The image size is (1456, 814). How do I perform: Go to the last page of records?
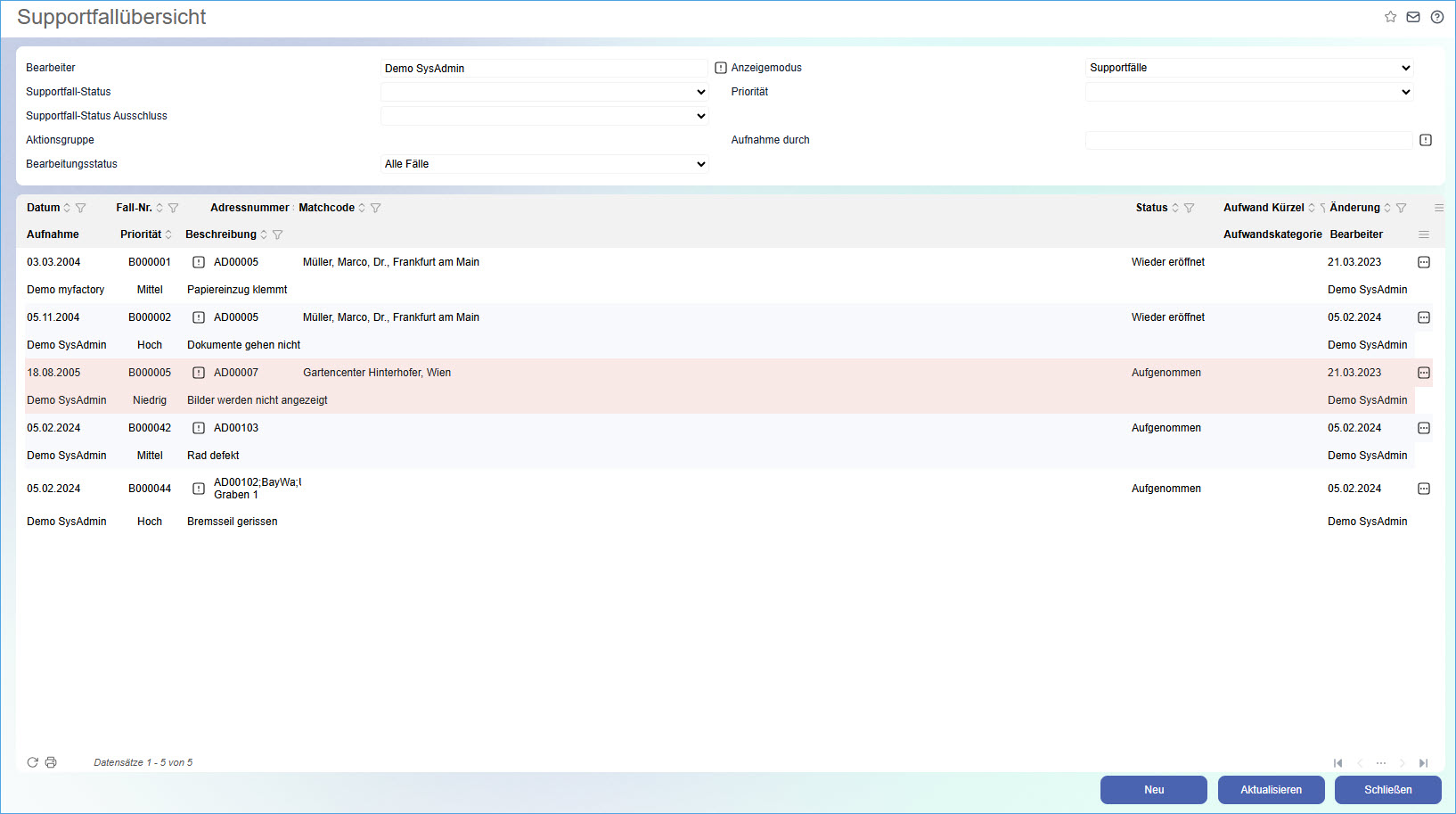(x=1424, y=763)
